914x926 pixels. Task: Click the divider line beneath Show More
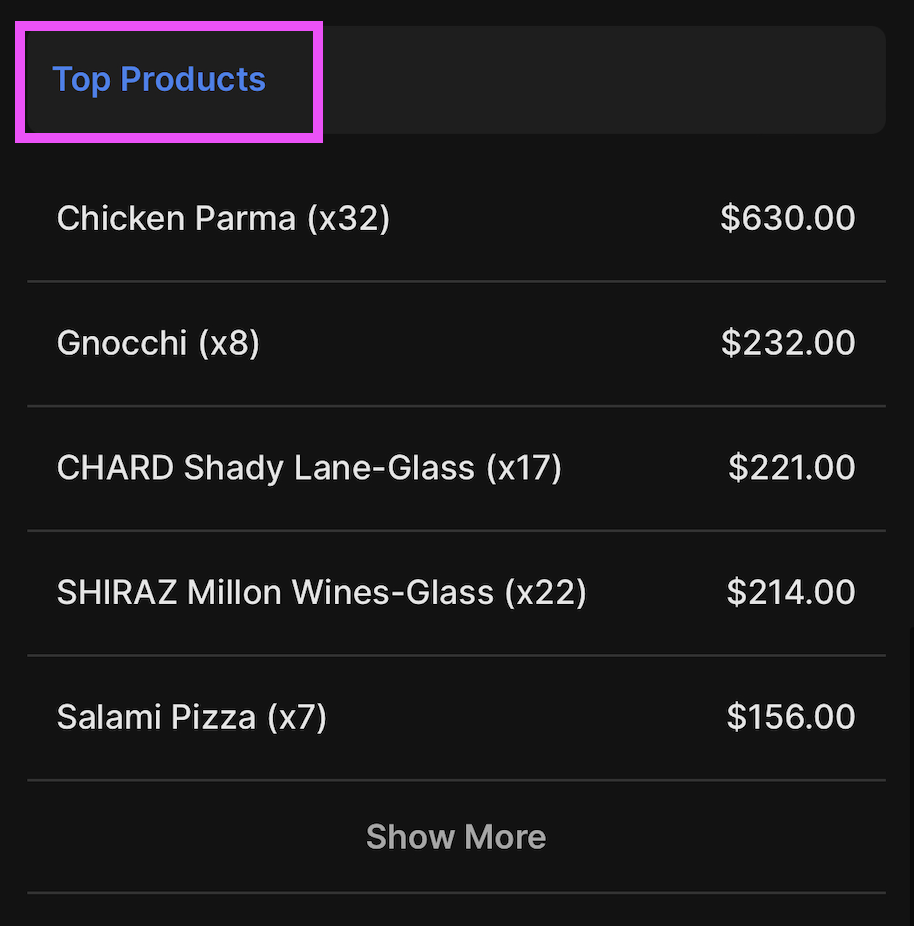pos(456,892)
